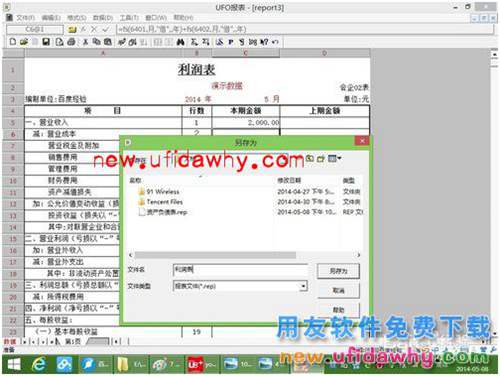
Task: Click the file list left scroll arrow
Action: tap(131, 255)
